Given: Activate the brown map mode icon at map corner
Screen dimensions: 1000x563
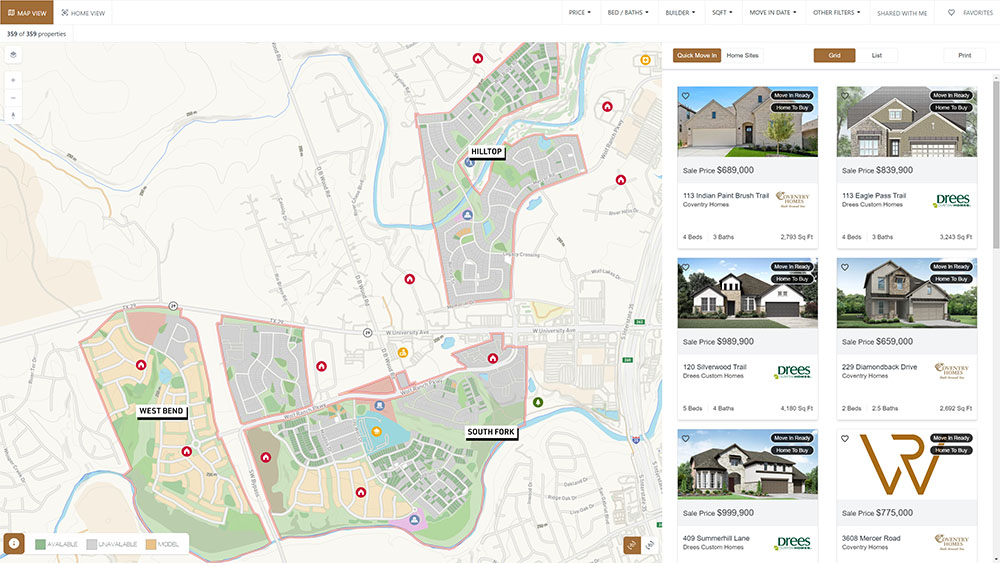Looking at the screenshot, I should coord(632,545).
